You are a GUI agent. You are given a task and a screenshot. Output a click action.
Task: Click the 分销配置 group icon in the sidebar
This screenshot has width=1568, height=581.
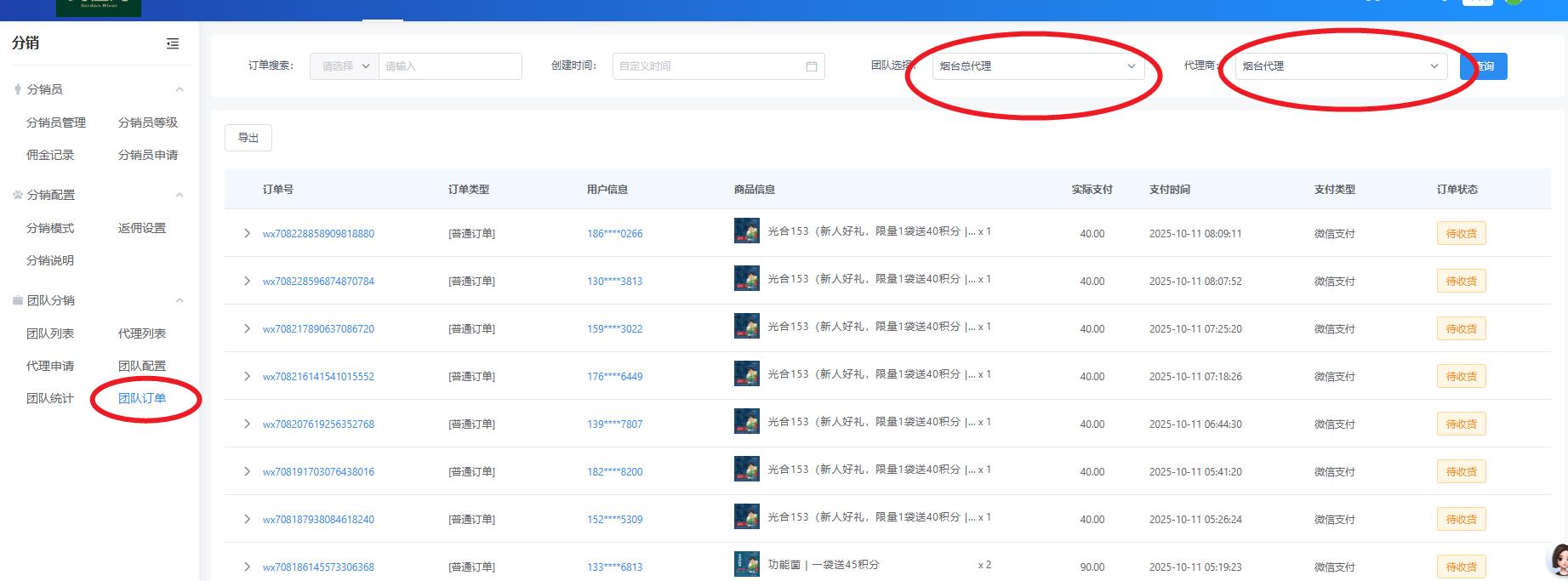[18, 195]
